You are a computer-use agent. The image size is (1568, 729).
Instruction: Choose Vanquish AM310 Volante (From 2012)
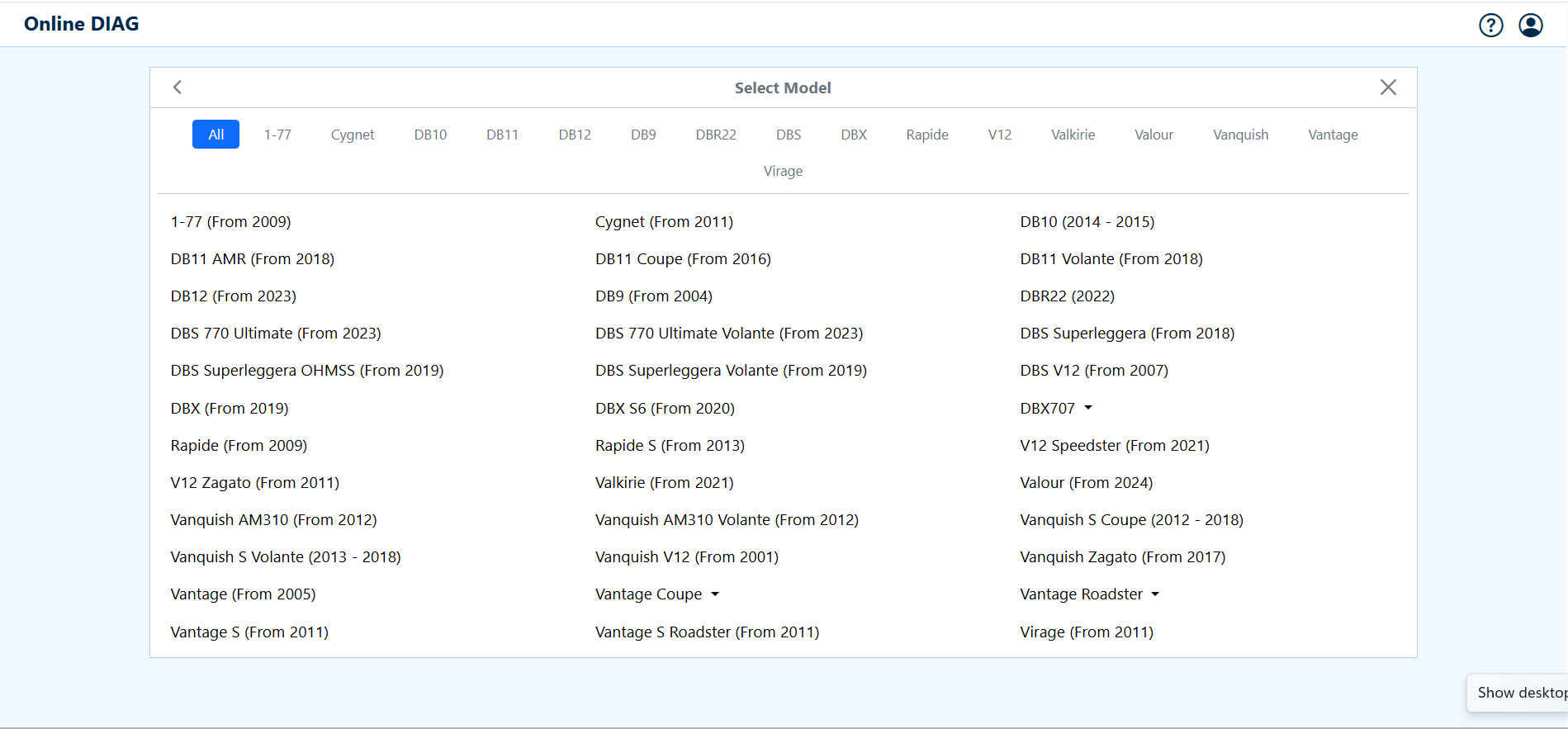point(727,520)
